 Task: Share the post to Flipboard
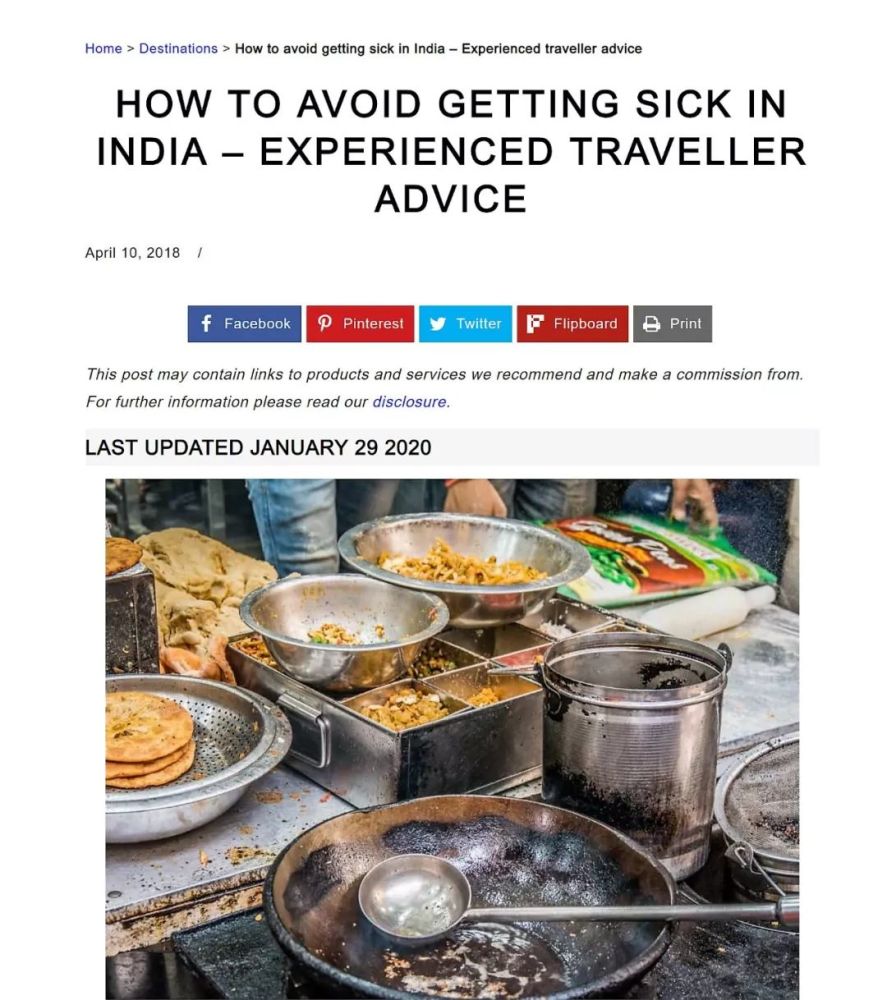[x=572, y=324]
